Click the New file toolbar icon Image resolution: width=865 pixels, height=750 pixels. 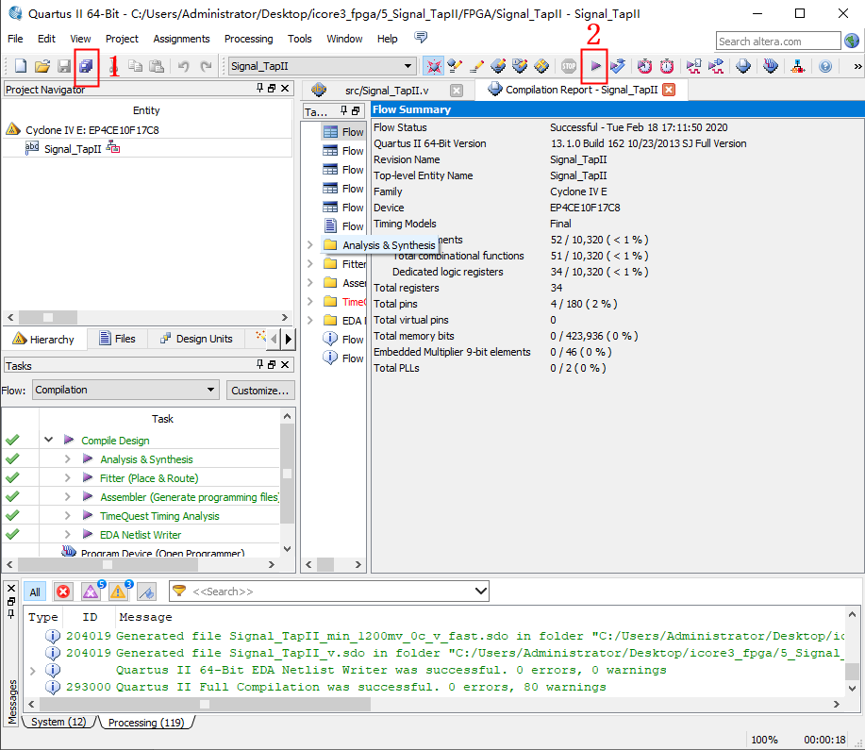(x=20, y=66)
